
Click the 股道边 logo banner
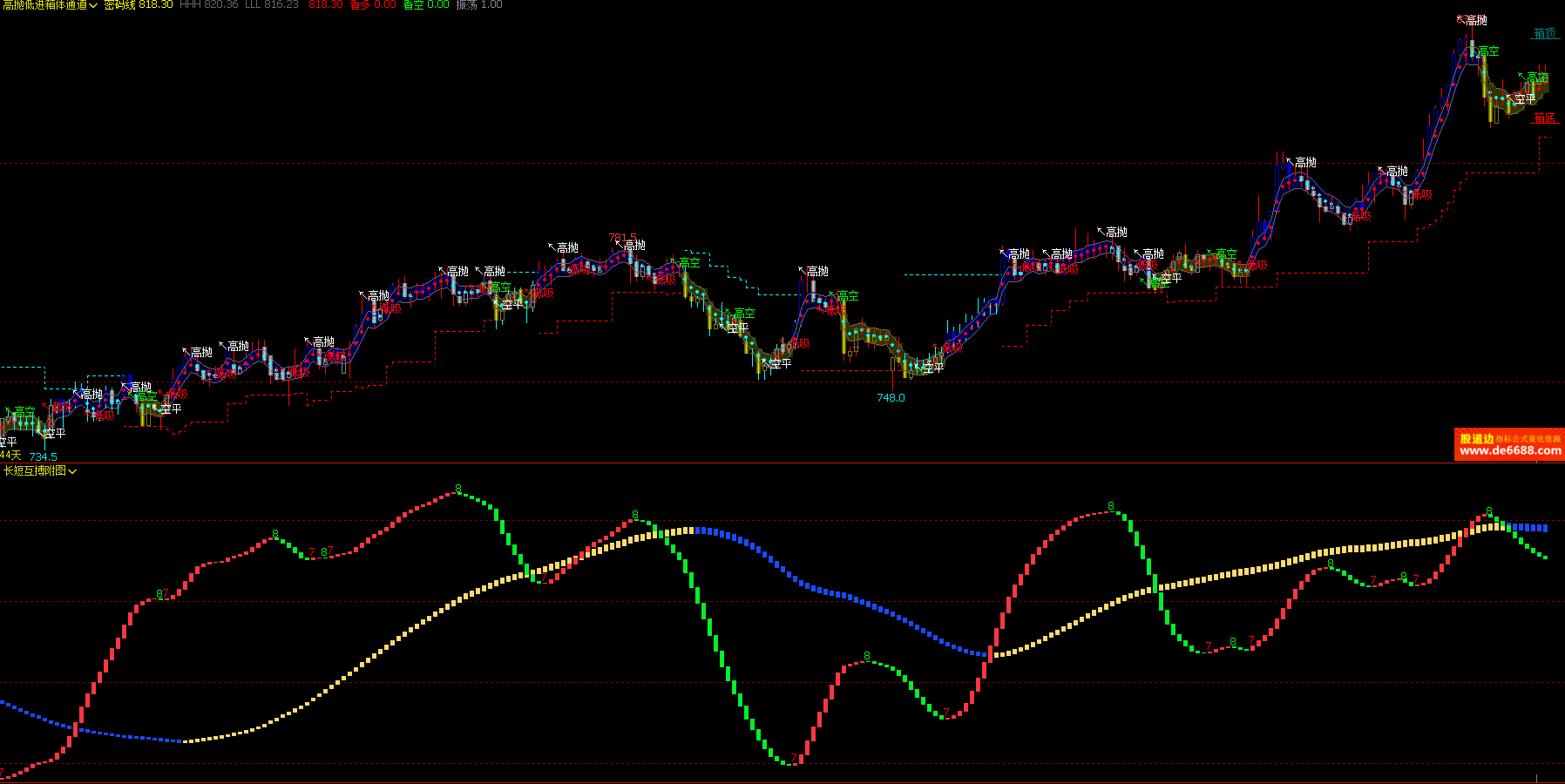tap(1477, 439)
